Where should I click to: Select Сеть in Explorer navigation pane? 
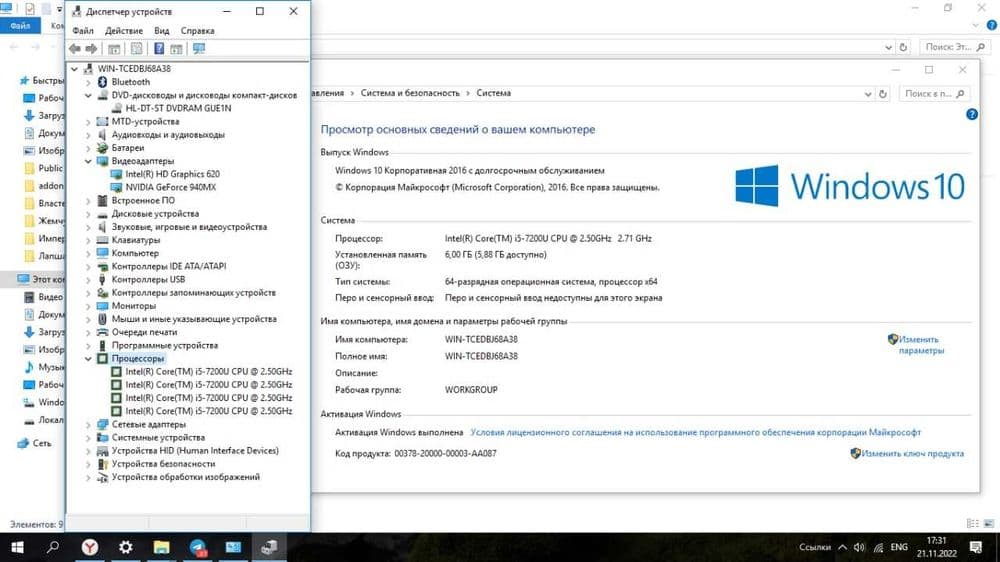pos(41,443)
